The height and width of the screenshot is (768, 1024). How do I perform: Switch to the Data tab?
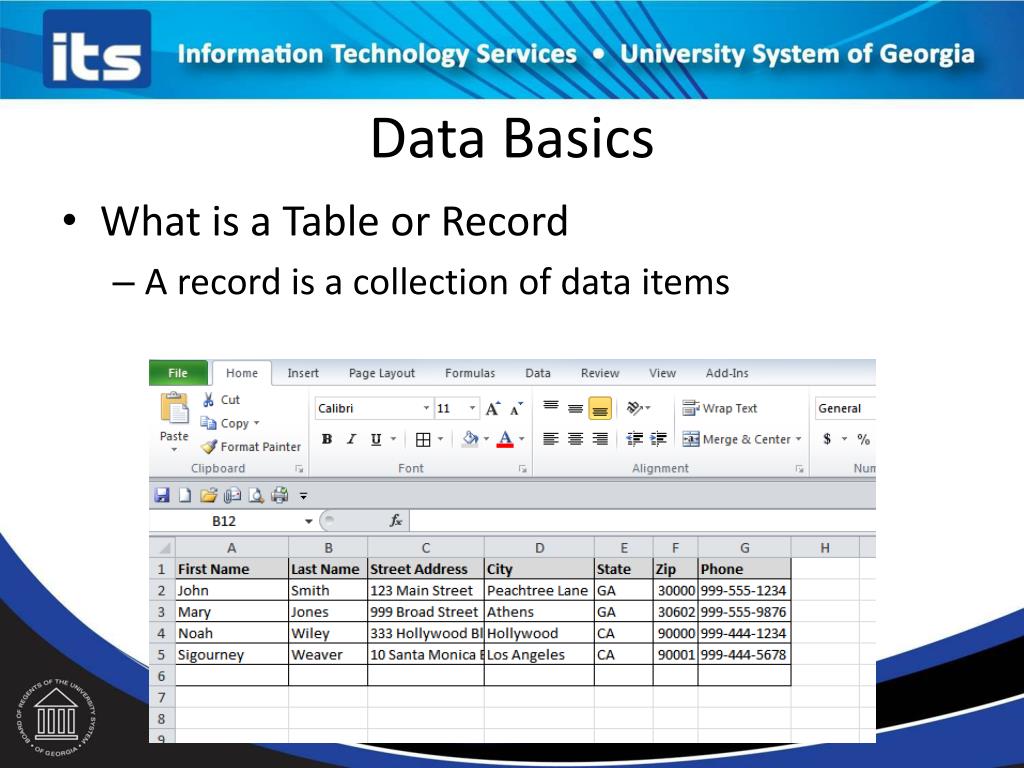pyautogui.click(x=537, y=373)
